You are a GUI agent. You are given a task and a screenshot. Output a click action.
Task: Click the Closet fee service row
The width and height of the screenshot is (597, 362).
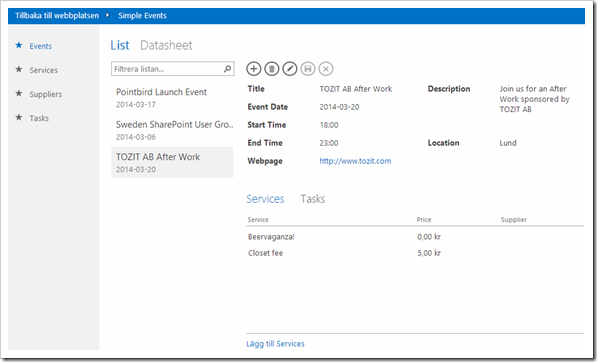(415, 253)
